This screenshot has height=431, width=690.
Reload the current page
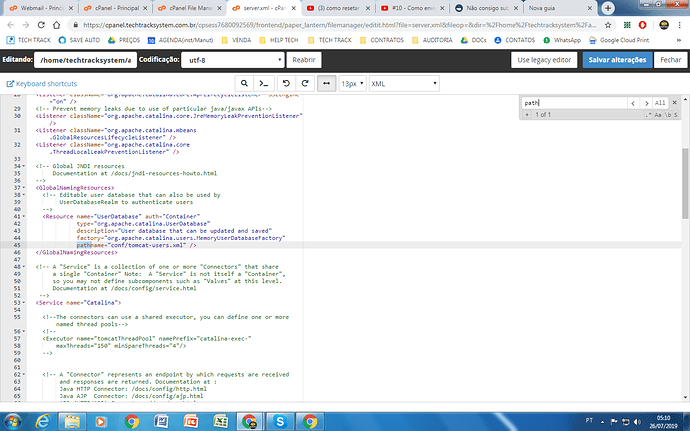click(41, 25)
